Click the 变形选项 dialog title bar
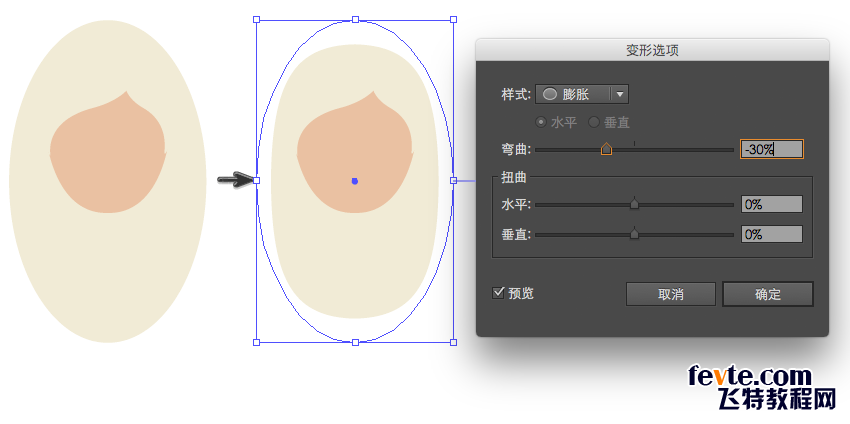The image size is (850, 424). [x=652, y=50]
